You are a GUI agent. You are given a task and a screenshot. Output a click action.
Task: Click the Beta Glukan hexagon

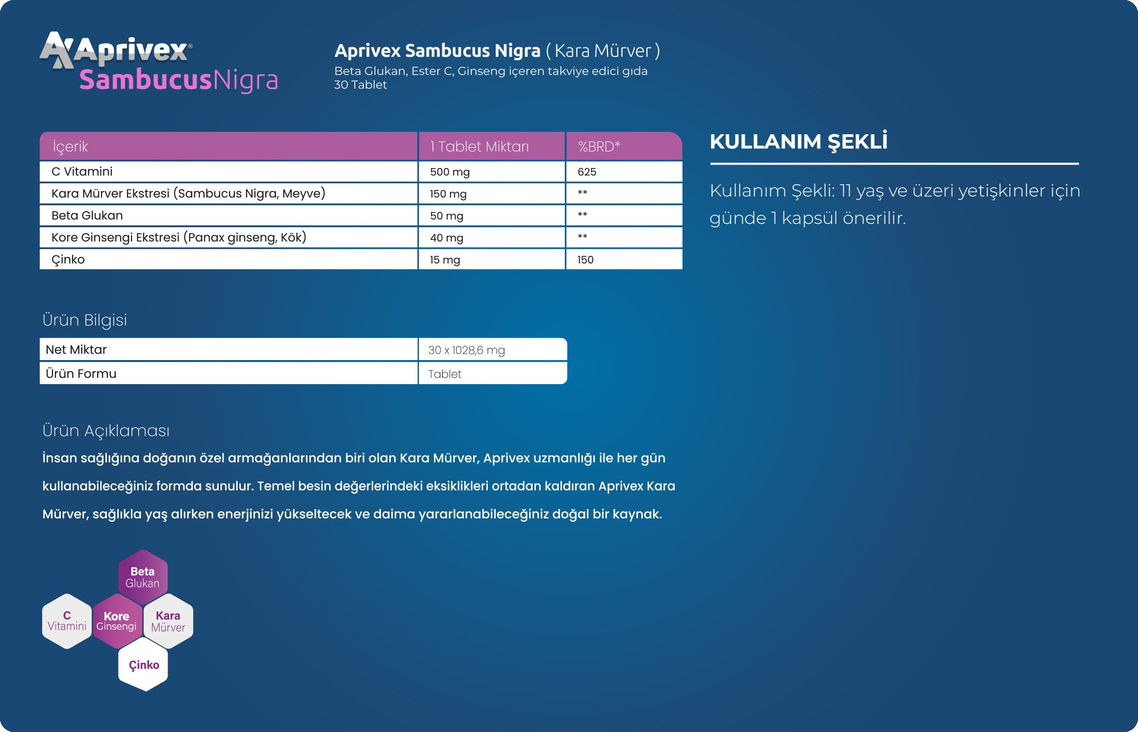(143, 577)
